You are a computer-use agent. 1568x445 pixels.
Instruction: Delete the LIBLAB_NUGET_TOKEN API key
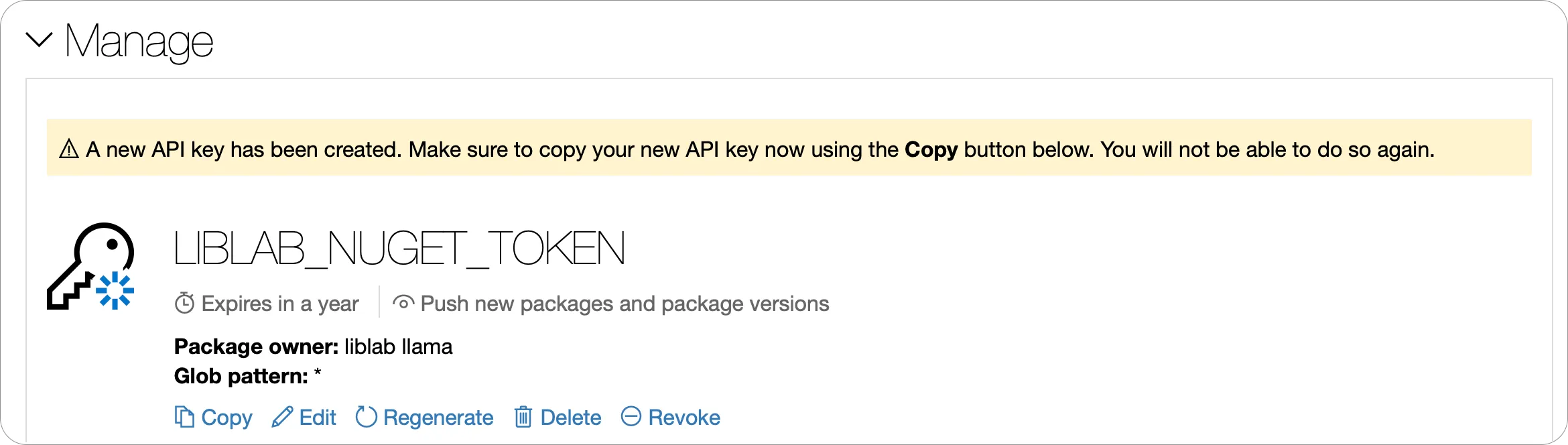(570, 417)
